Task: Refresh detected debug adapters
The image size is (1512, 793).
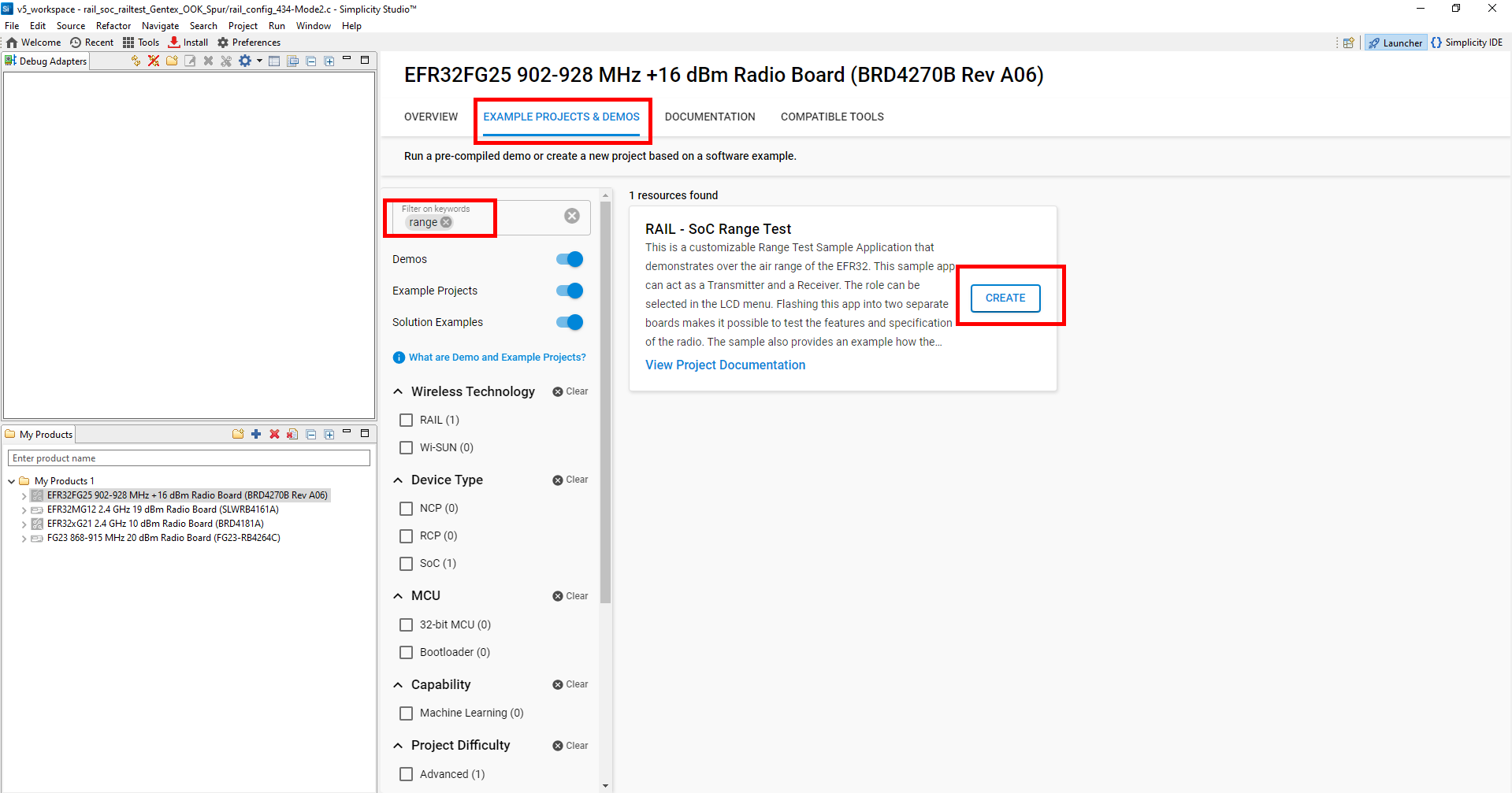Action: click(x=136, y=61)
